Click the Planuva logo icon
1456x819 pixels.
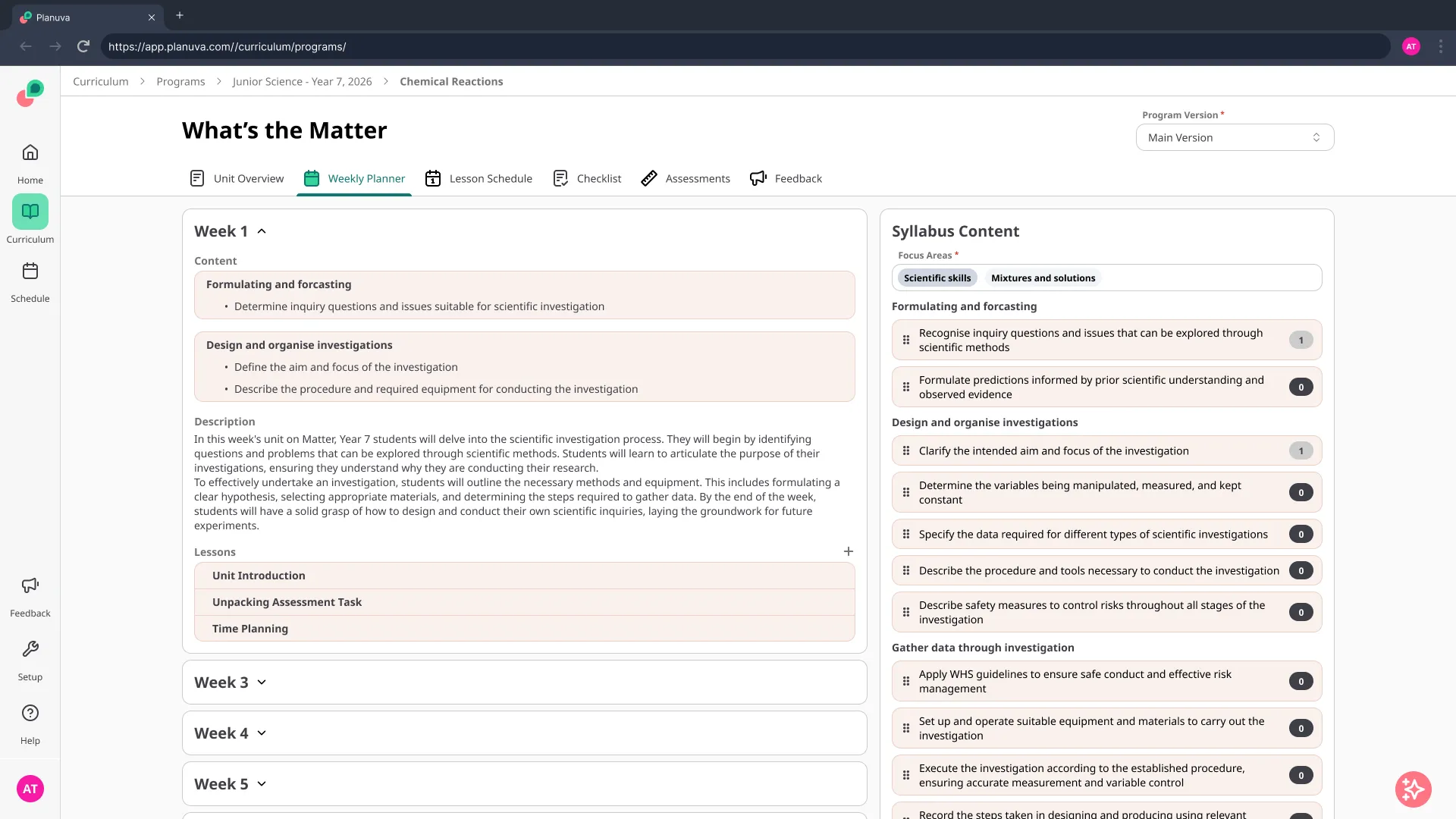click(30, 93)
